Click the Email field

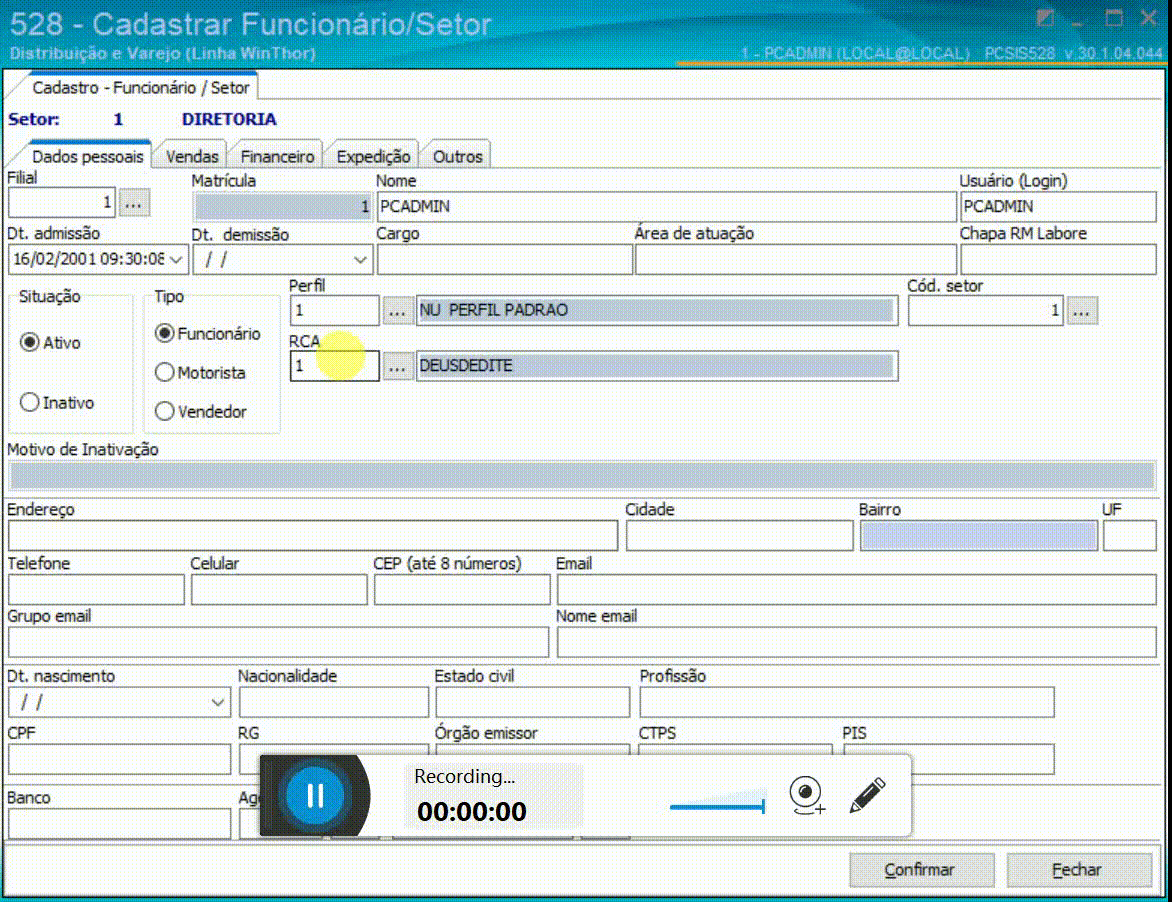pos(857,590)
